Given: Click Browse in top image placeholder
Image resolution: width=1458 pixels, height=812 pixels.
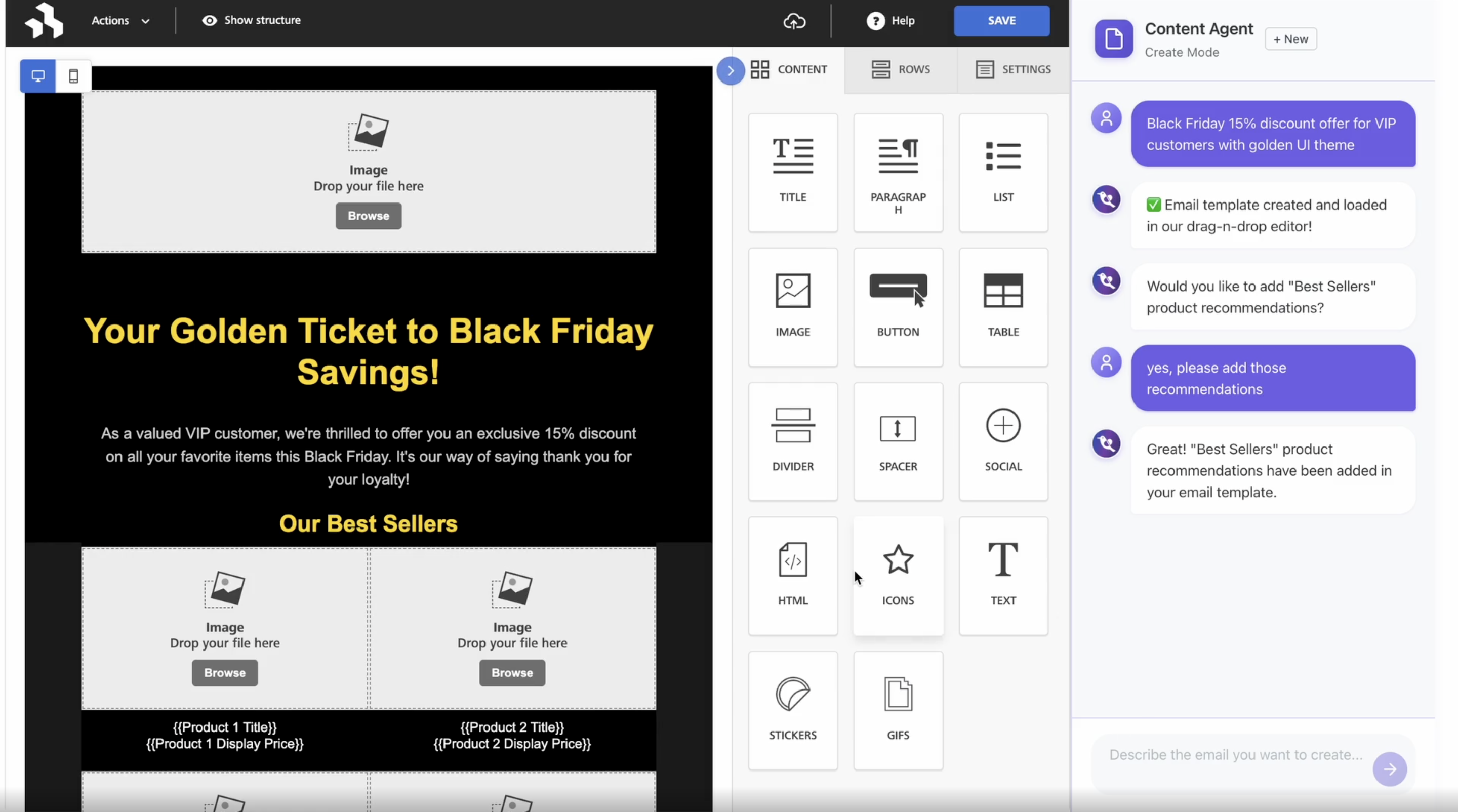Looking at the screenshot, I should 369,216.
